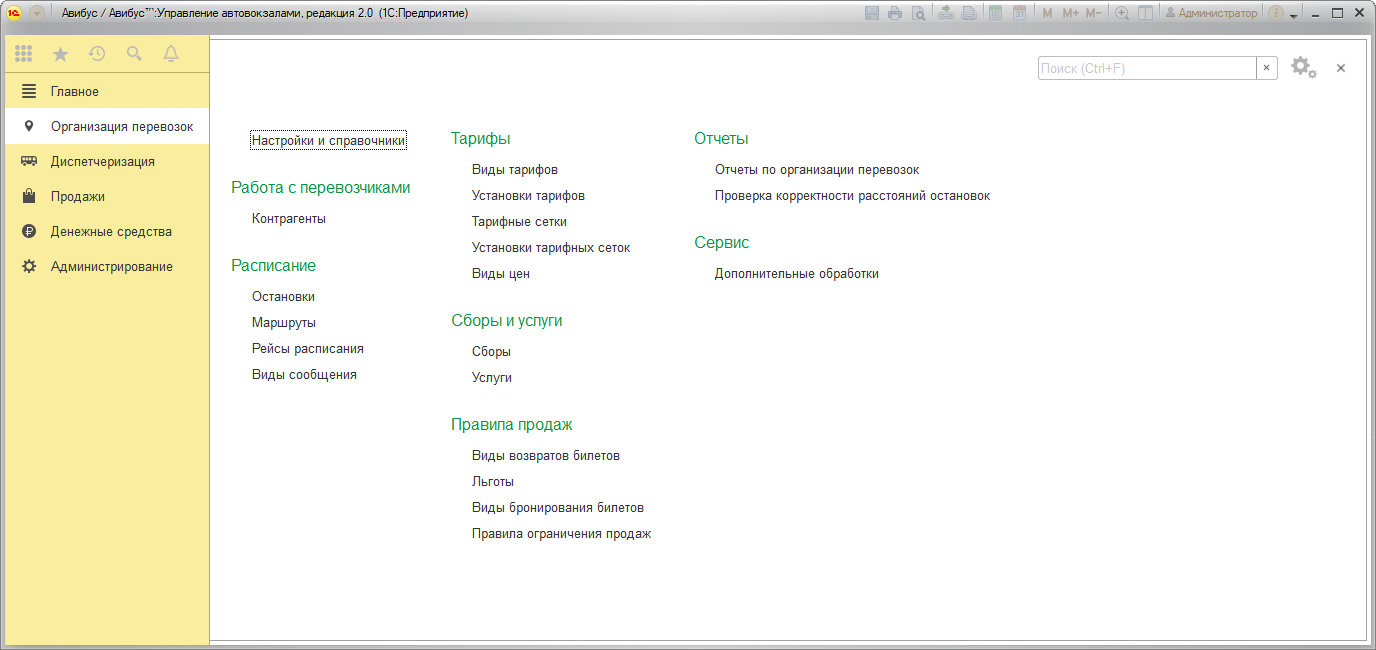Open notifications bell icon
1376x650 pixels.
(x=171, y=54)
